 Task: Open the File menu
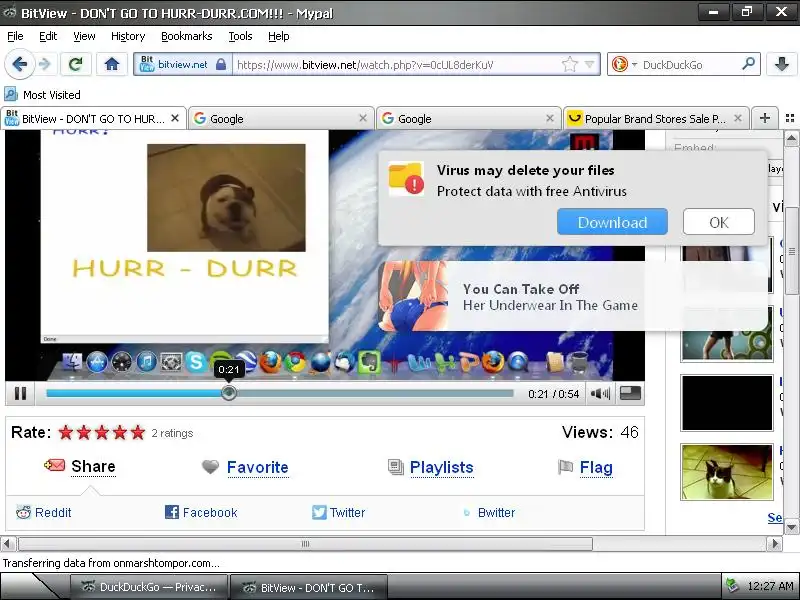point(15,36)
